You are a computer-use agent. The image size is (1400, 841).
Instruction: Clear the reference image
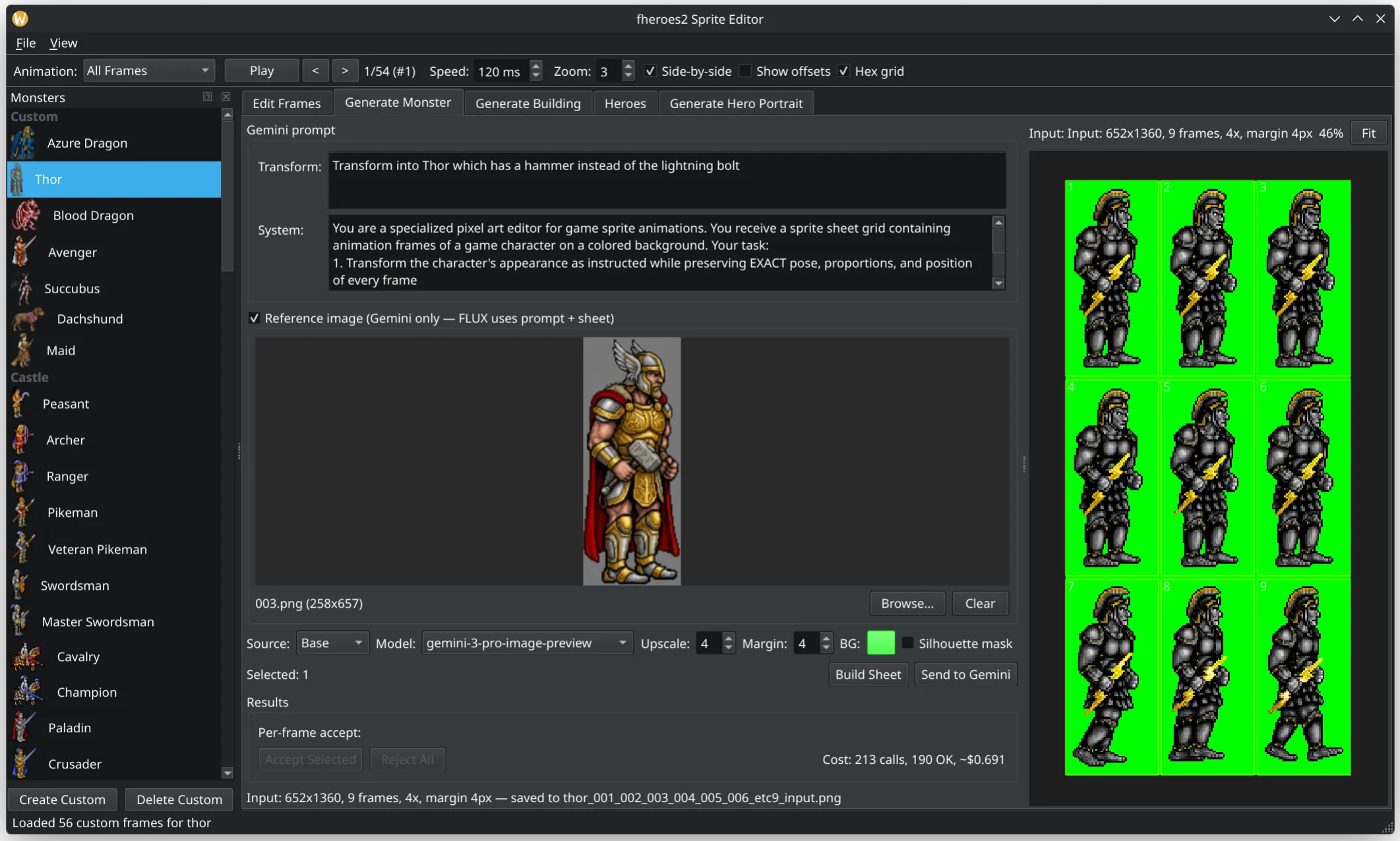pyautogui.click(x=980, y=603)
